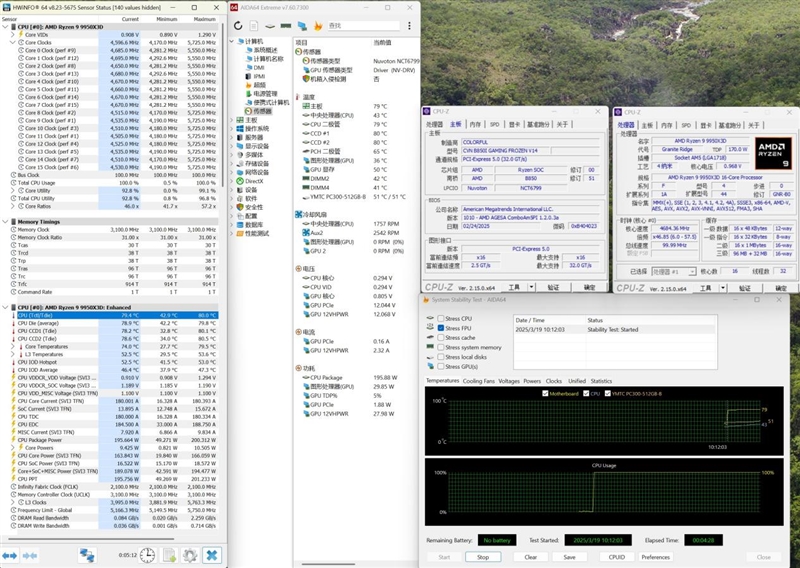The image size is (800, 568).
Task: Open 工具 dropdown arrow in left CPU-Z
Action: point(531,288)
